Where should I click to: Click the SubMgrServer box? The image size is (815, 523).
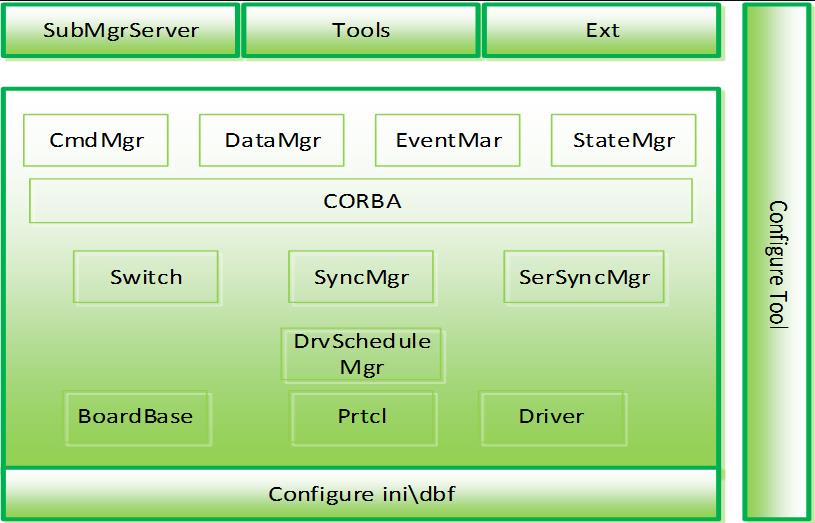pyautogui.click(x=121, y=30)
